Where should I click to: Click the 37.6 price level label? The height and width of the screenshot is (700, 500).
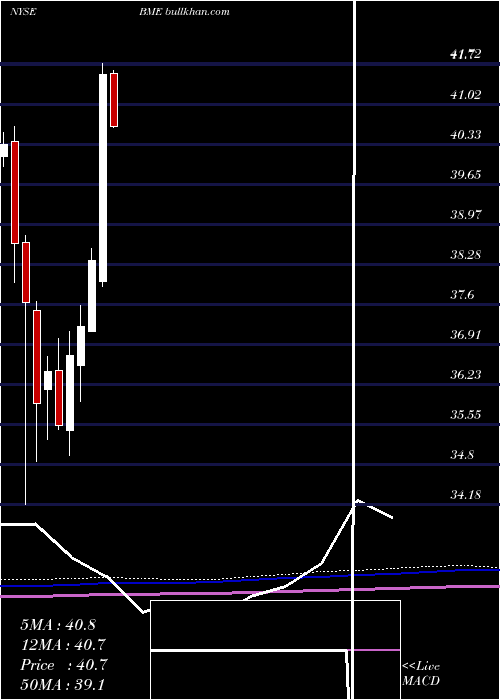464,295
